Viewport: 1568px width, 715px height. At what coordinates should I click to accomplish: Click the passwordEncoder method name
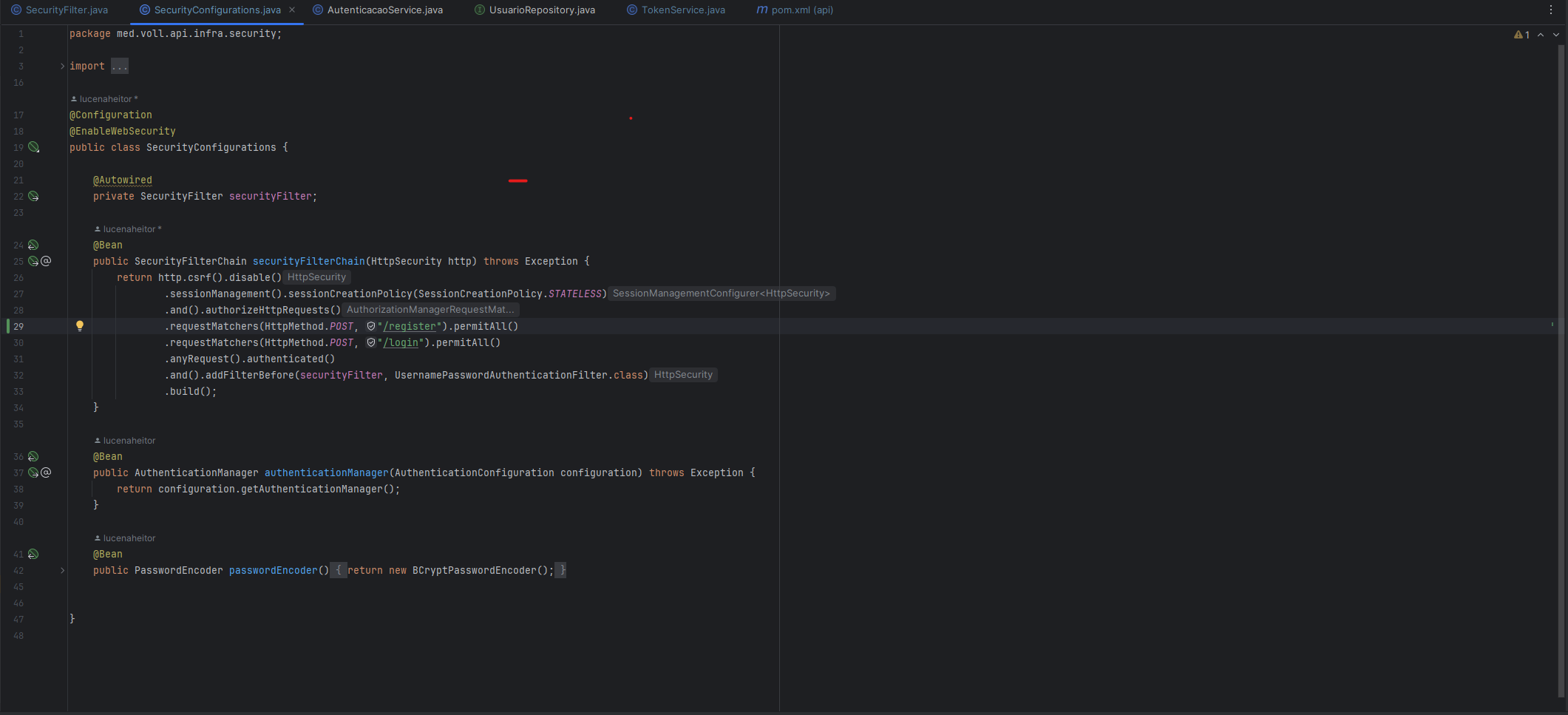274,571
